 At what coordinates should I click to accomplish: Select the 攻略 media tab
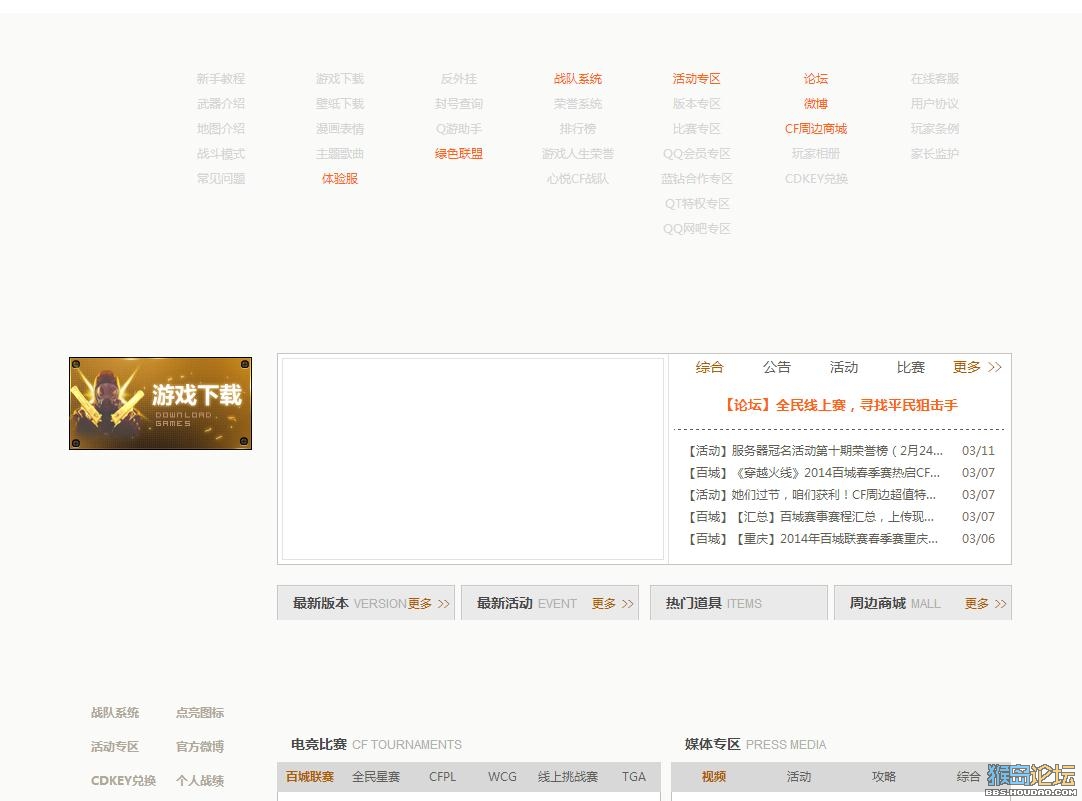[884, 777]
